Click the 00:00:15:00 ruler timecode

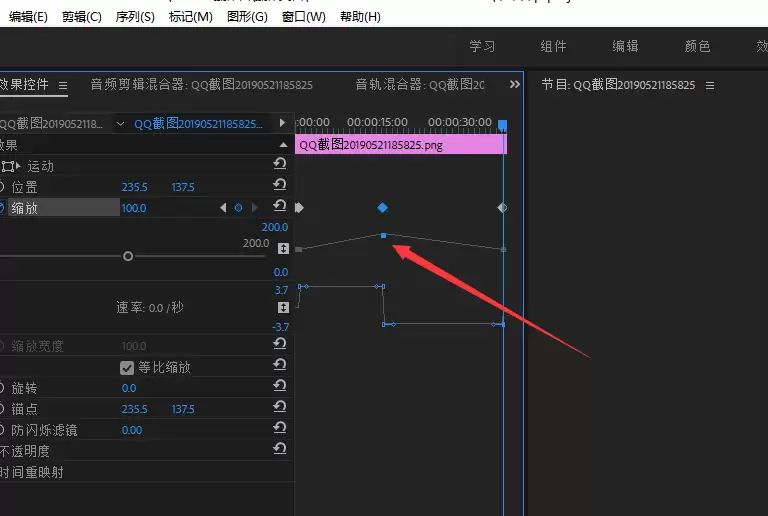pyautogui.click(x=377, y=122)
